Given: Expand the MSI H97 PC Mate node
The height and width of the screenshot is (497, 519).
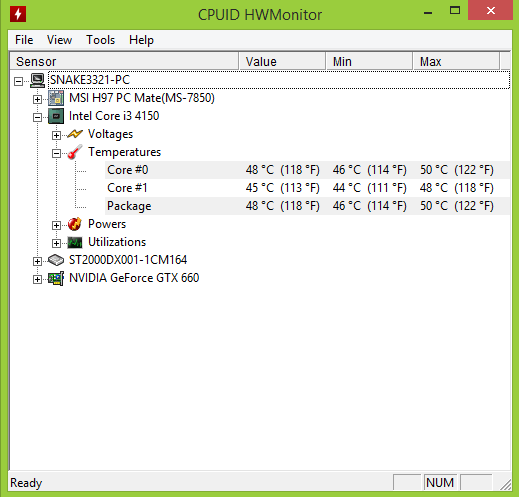Looking at the screenshot, I should click(x=37, y=99).
